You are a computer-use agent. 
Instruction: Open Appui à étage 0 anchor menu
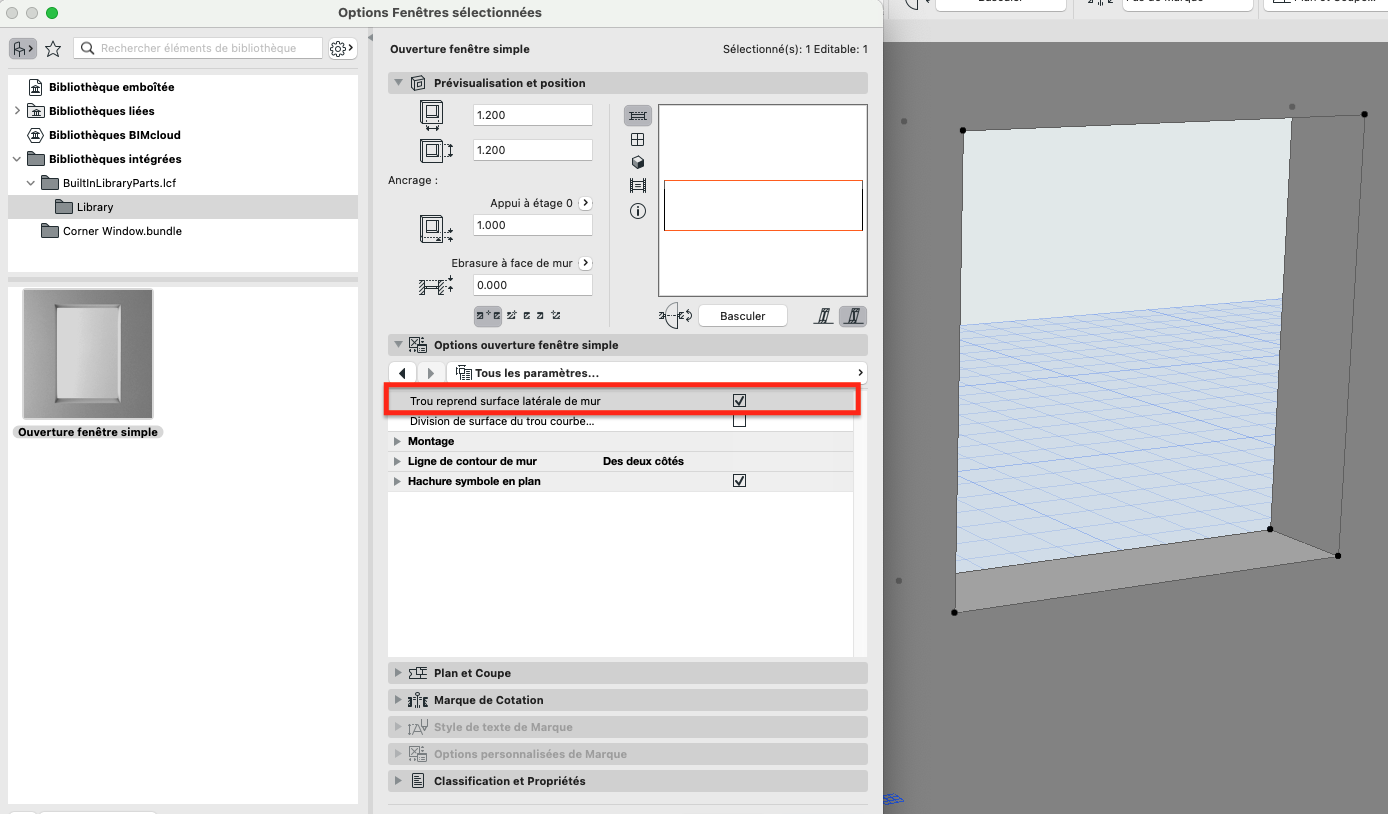586,203
